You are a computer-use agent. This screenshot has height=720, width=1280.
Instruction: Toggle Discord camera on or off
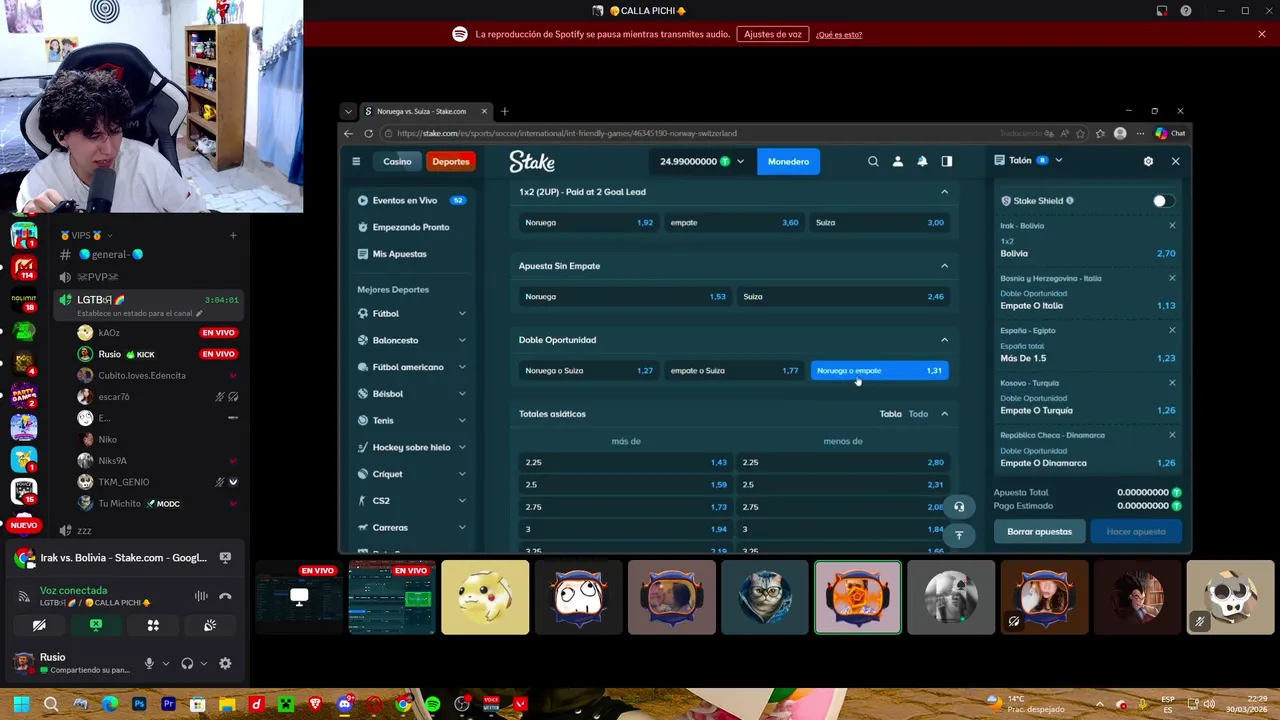39,625
